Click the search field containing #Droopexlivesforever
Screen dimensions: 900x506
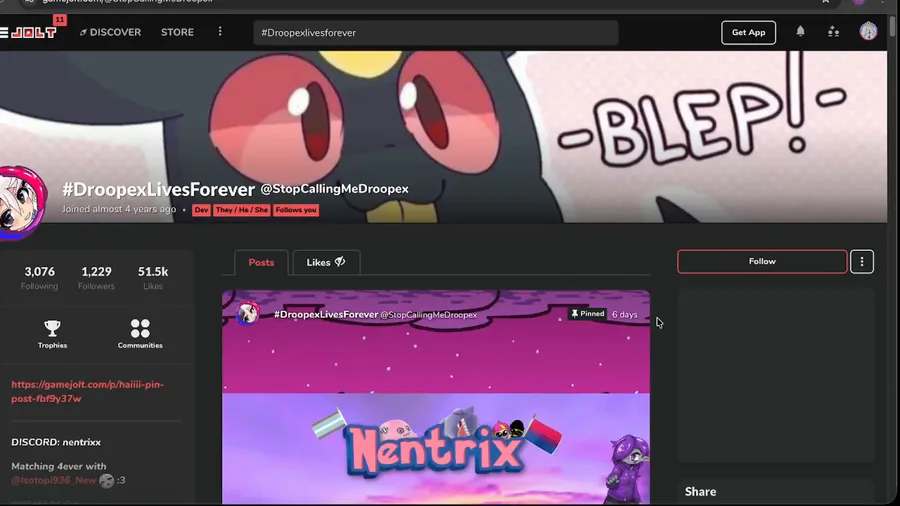click(436, 33)
